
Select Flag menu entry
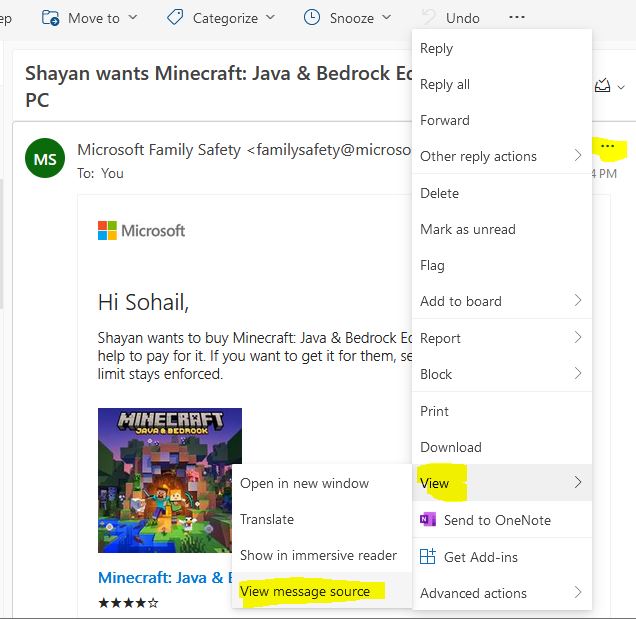pyautogui.click(x=502, y=265)
